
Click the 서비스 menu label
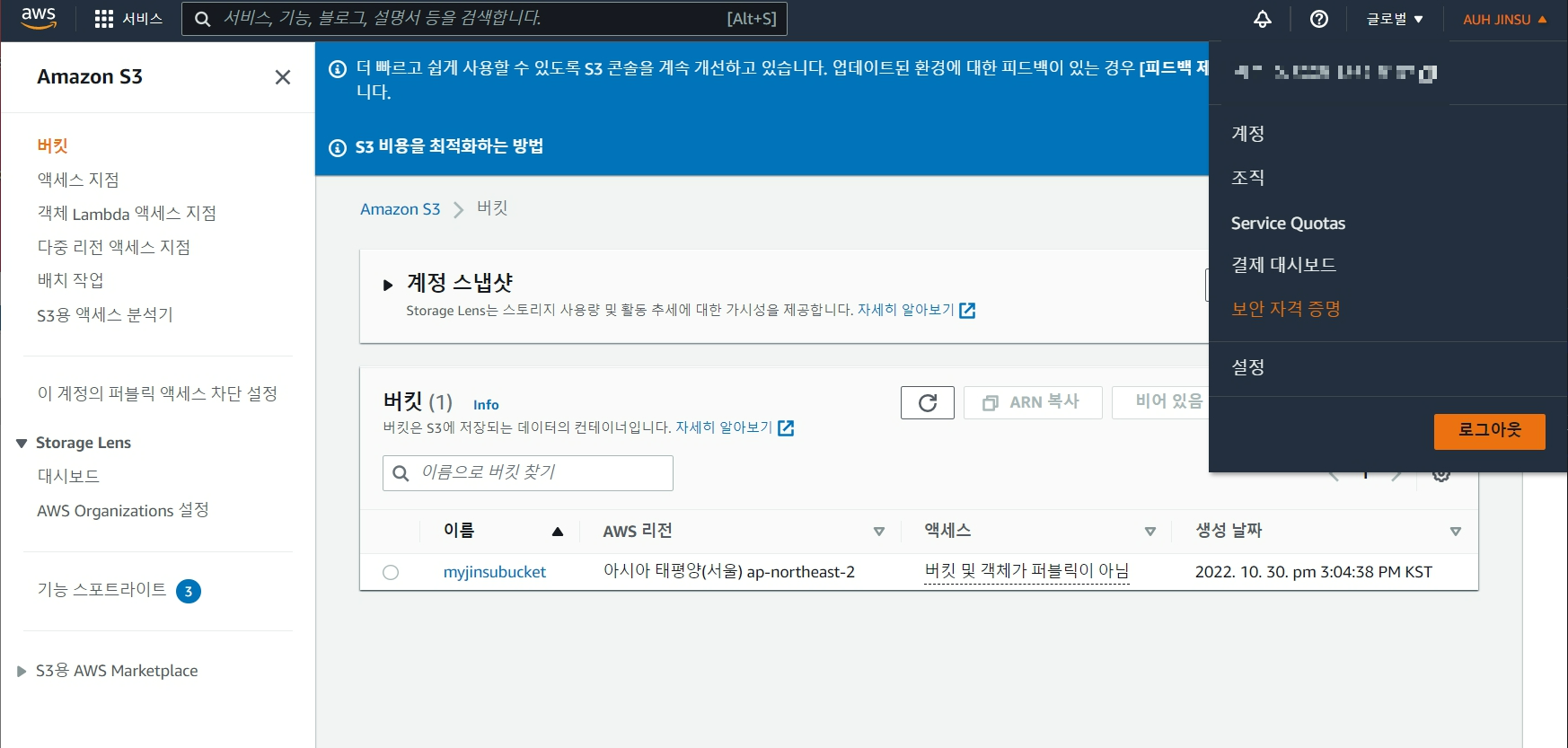pos(142,19)
